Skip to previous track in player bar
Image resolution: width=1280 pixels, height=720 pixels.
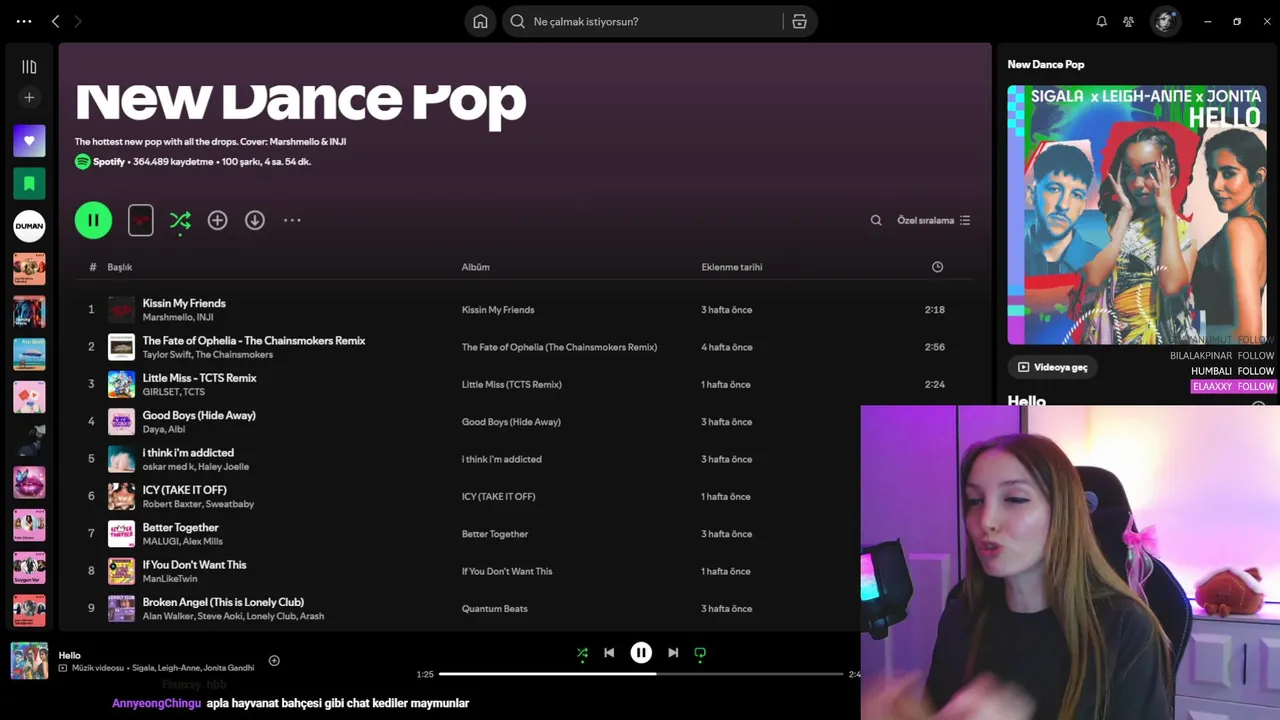tap(609, 653)
